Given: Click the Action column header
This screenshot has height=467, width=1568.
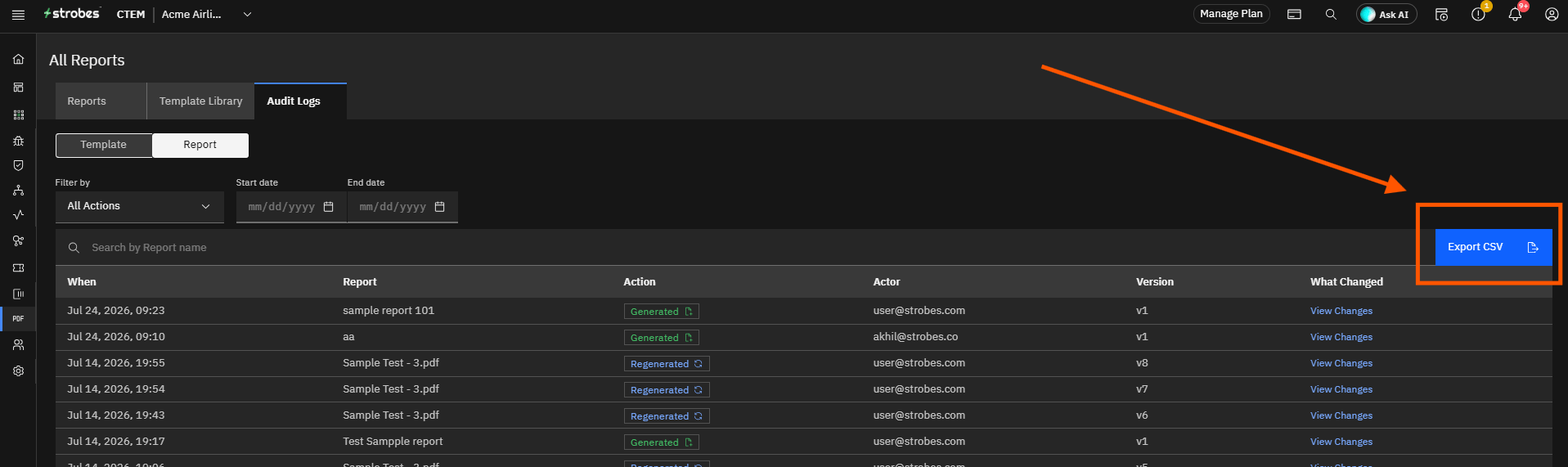Looking at the screenshot, I should coord(640,282).
